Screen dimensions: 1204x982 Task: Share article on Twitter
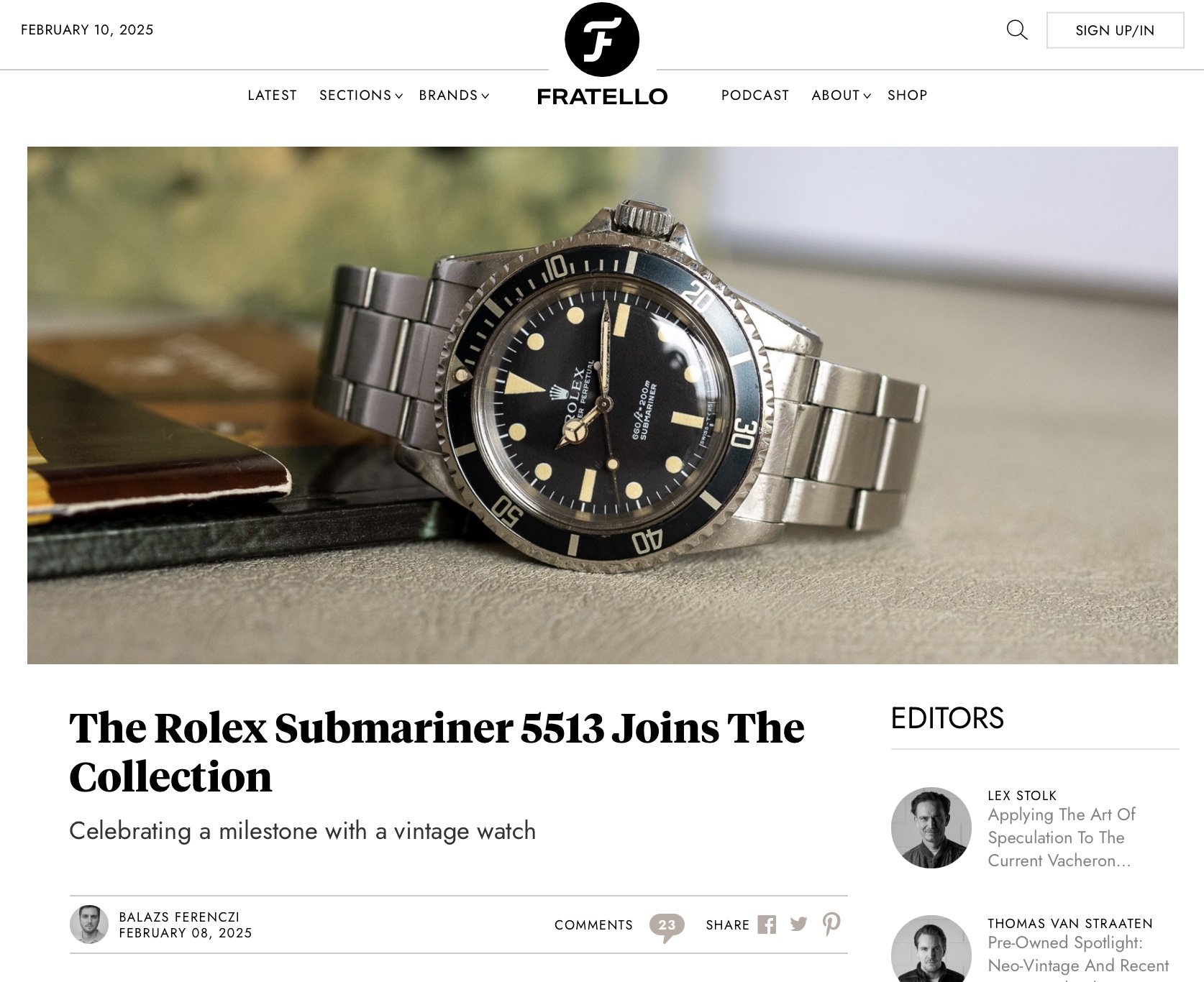799,924
